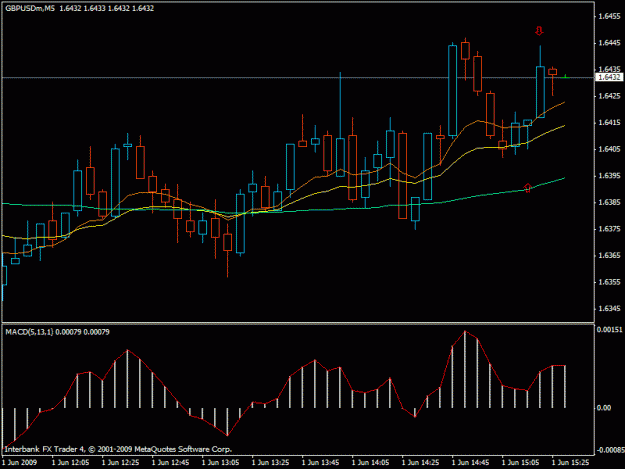Viewport: 625px width, 469px height.
Task: Select the highlighted current price label 1.6432
Action: (x=609, y=77)
